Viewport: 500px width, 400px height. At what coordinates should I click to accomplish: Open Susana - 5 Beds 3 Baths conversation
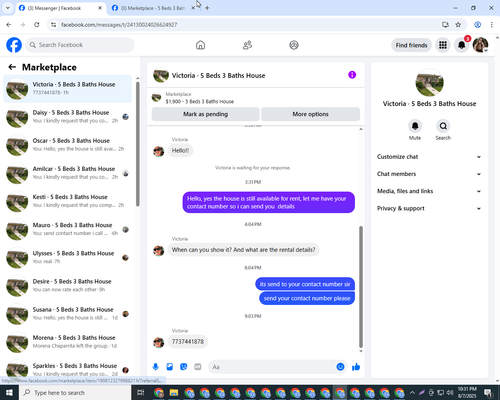[67, 314]
